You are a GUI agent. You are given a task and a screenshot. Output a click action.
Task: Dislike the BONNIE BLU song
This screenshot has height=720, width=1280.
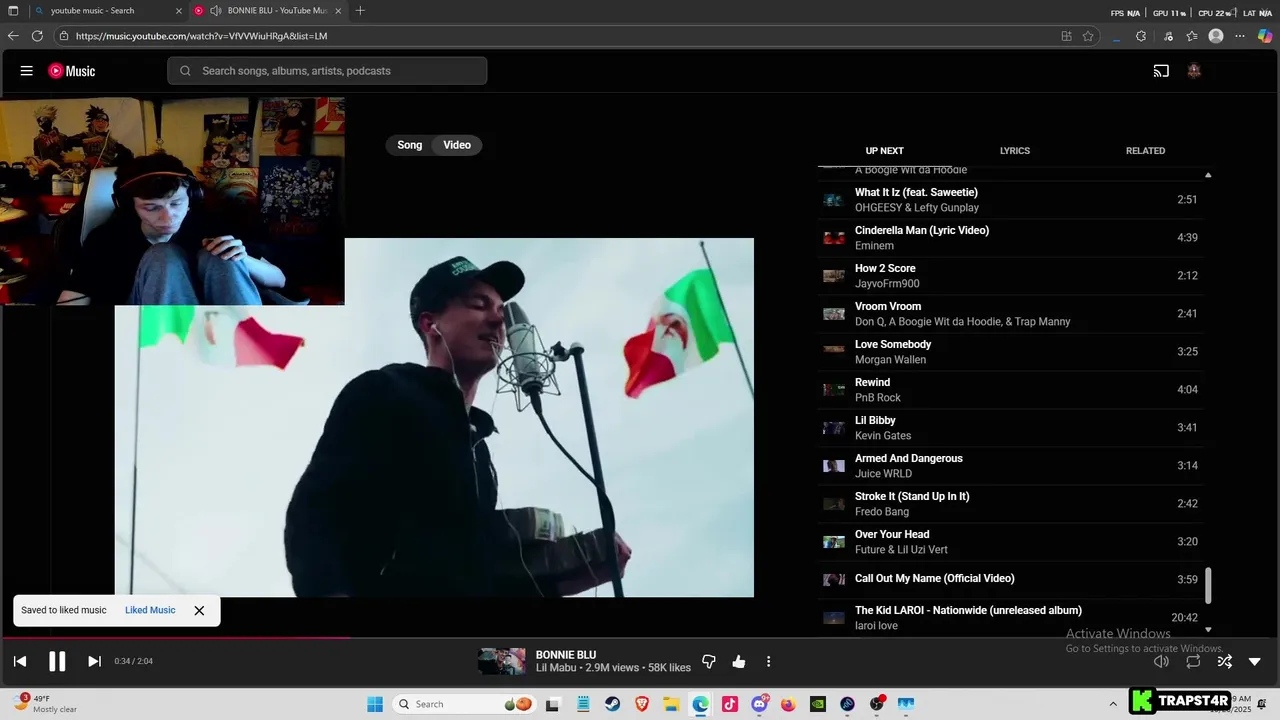709,661
